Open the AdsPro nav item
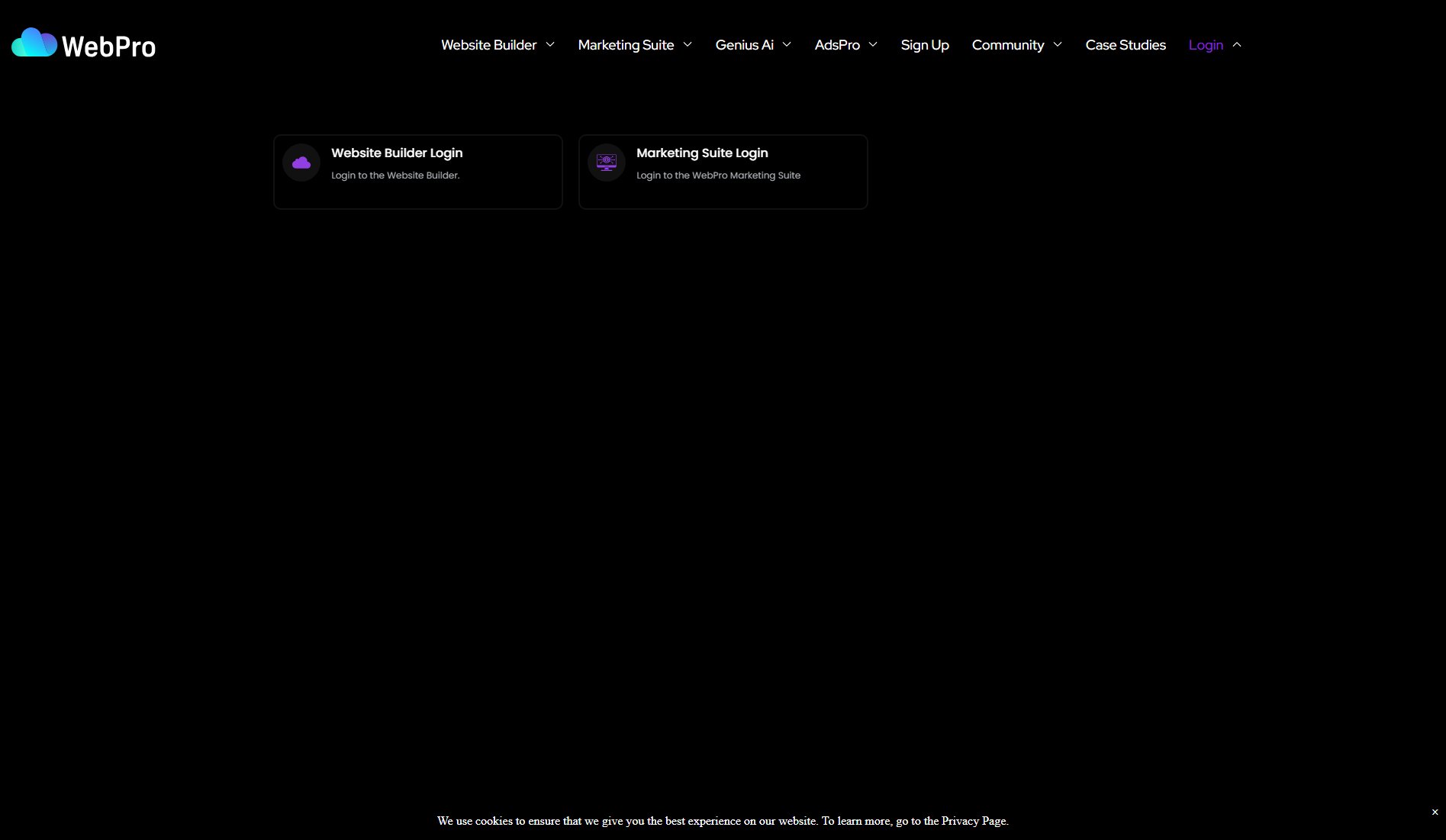Screen dimensions: 1446x840 click(837, 45)
